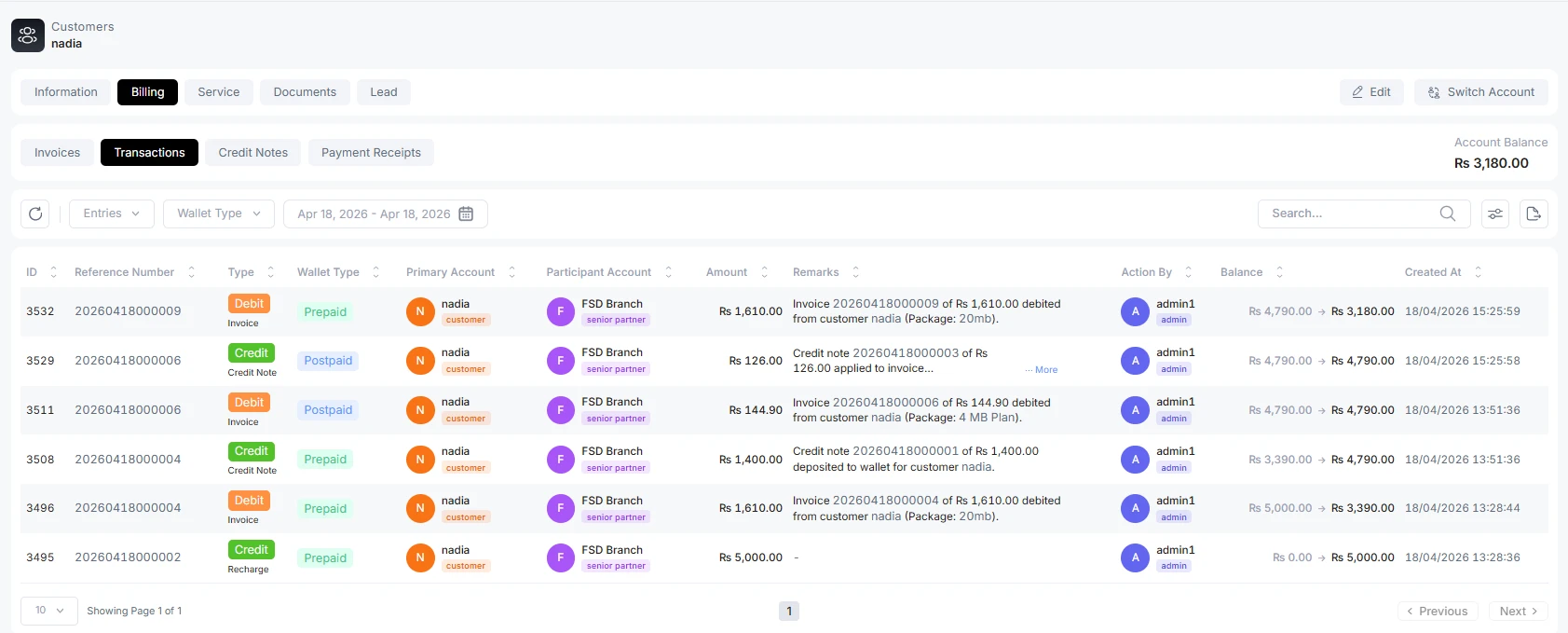Click created date 18/04/2026 13:28:44
The height and width of the screenshot is (633, 1568).
tap(1463, 508)
